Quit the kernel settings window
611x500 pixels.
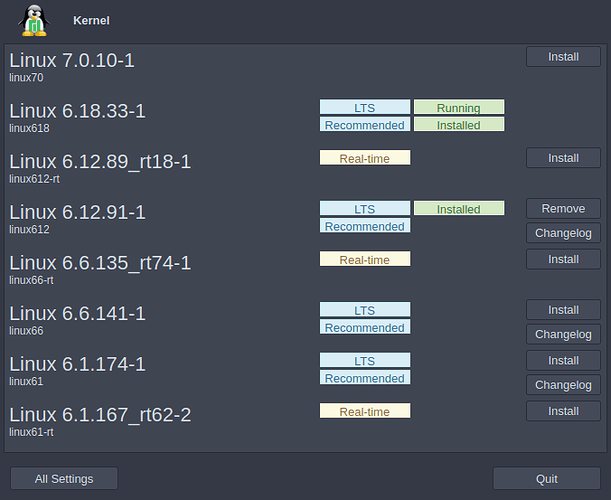pos(546,479)
